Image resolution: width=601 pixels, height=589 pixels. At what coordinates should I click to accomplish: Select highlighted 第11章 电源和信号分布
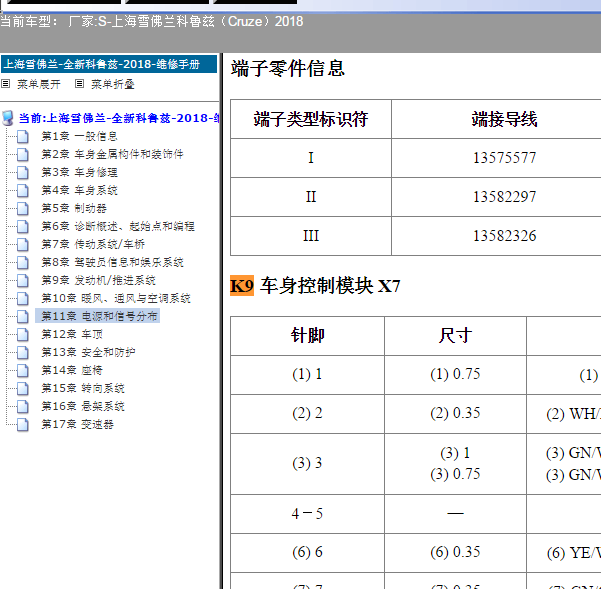(x=99, y=317)
